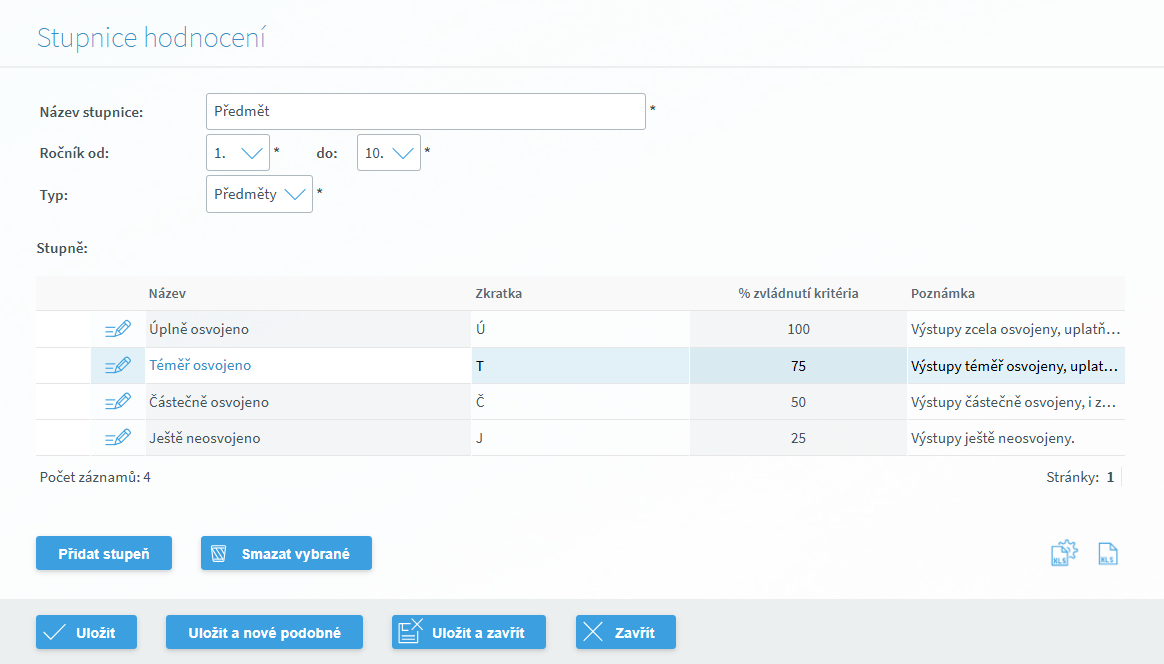Edit the Úplně osvojeno row
This screenshot has width=1164, height=664.
click(x=118, y=329)
